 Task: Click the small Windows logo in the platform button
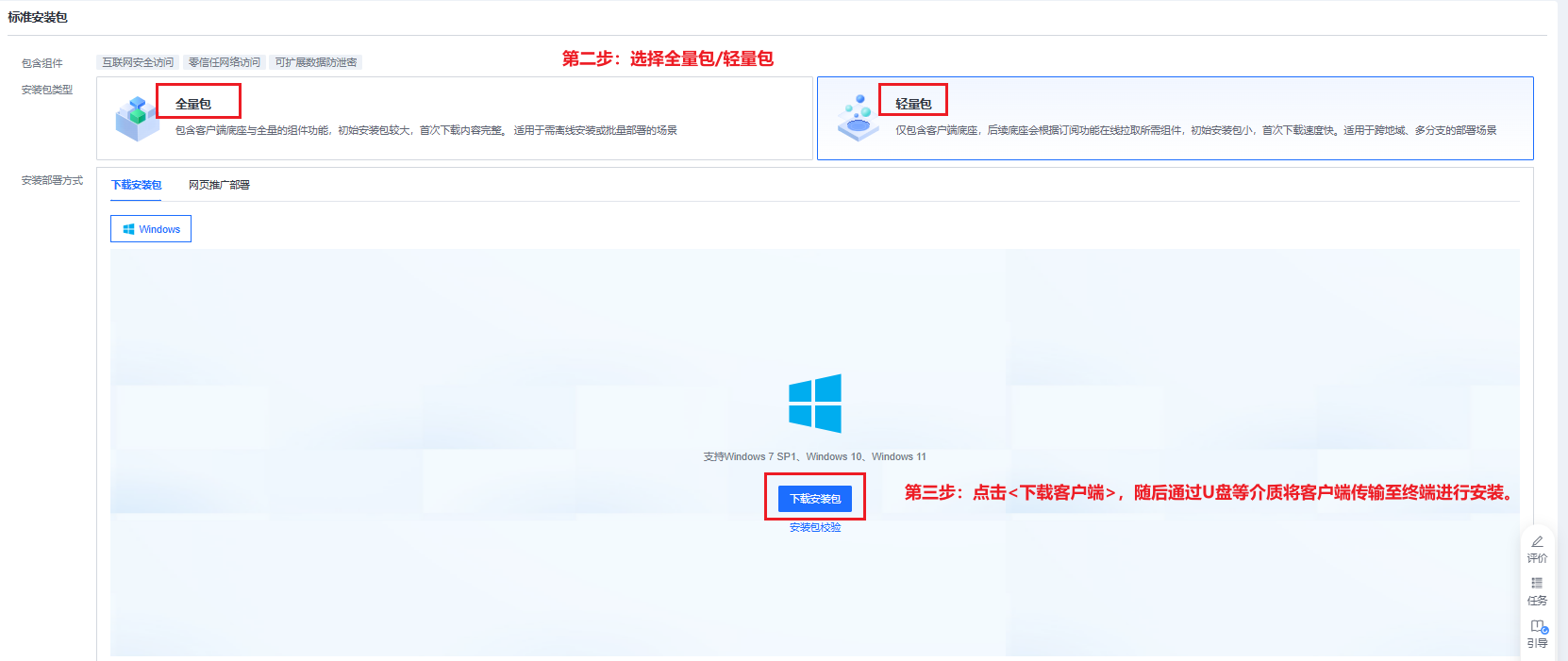tap(128, 229)
